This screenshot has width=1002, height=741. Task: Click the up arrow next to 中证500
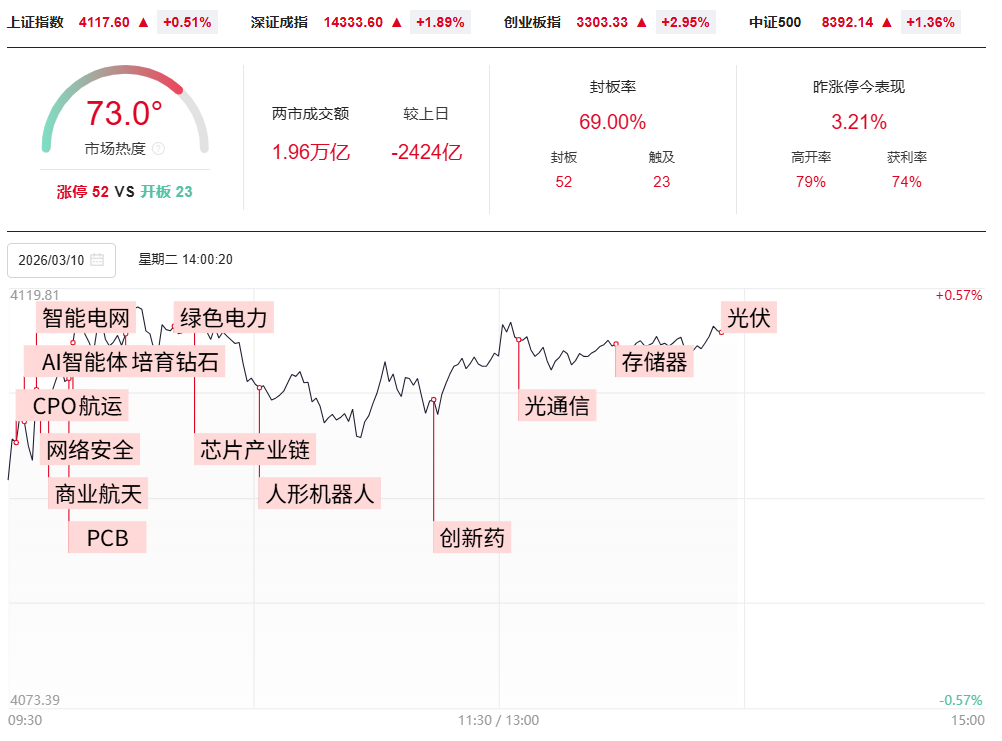(x=887, y=22)
